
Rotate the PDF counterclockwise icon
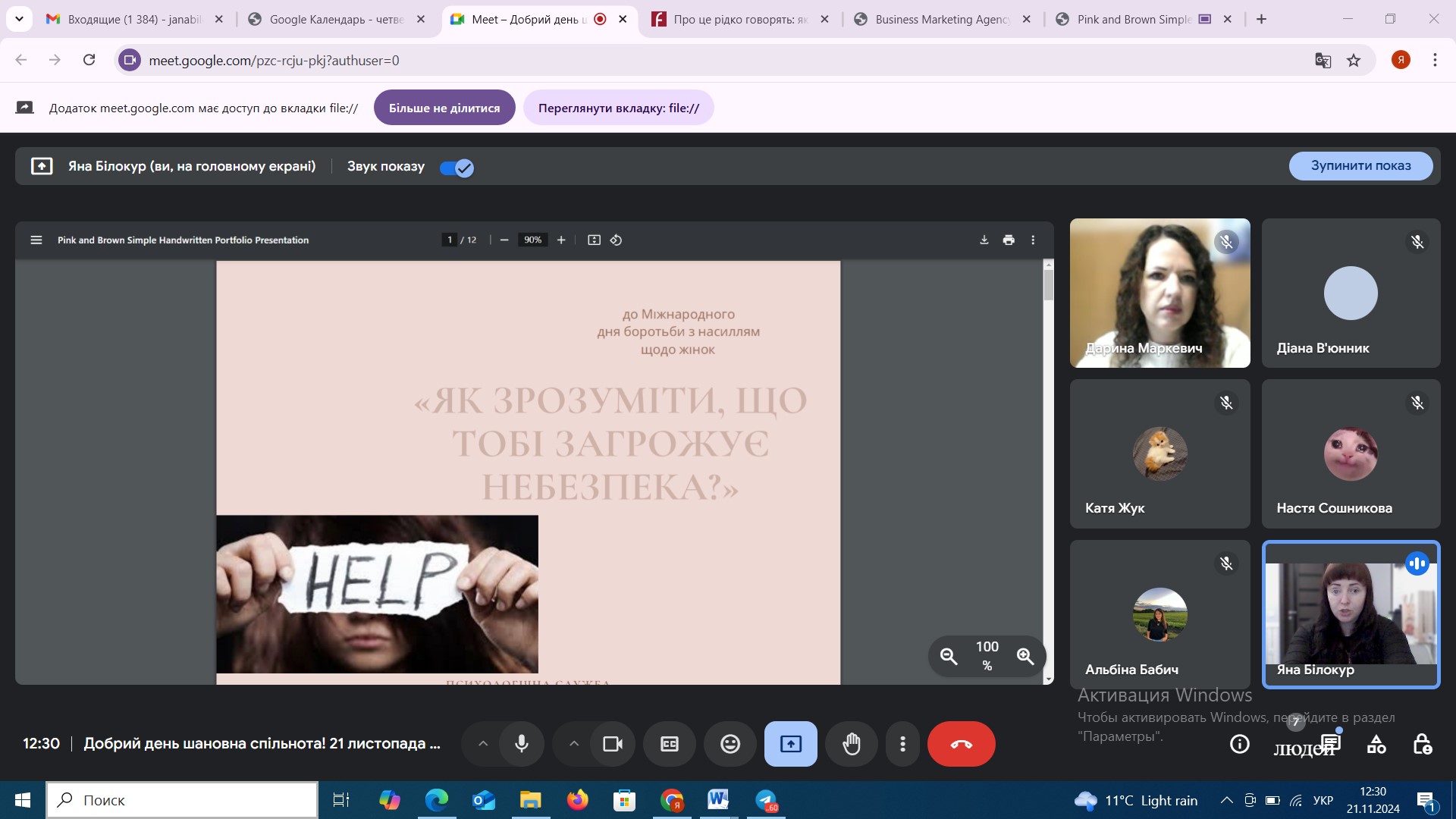616,240
